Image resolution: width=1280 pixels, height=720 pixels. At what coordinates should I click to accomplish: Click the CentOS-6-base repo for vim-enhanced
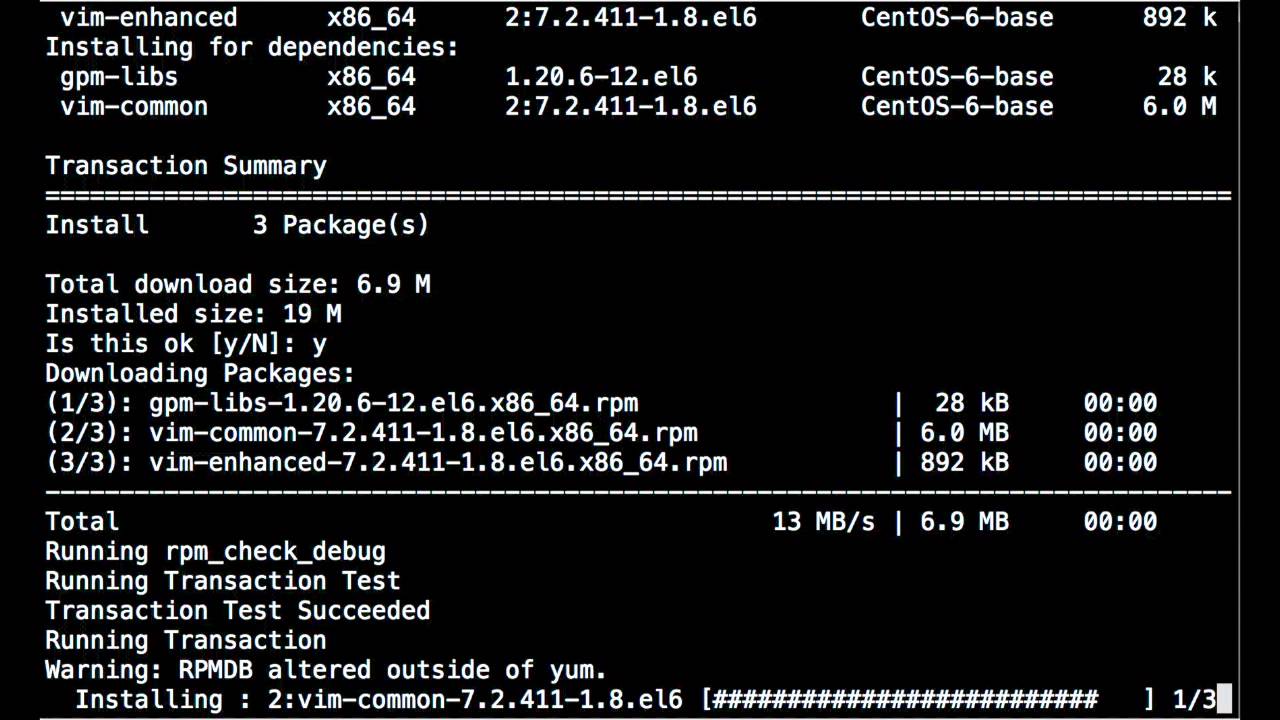coord(956,17)
